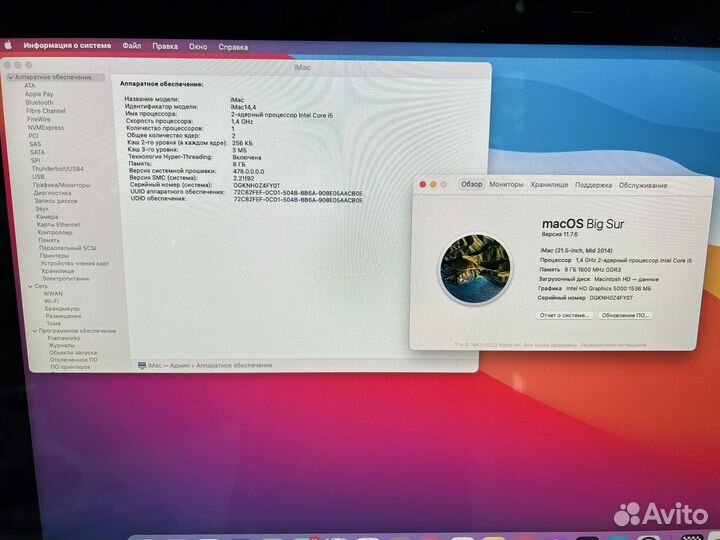Screen dimensions: 720x540
Task: Select Графика/Мониторы in the sidebar
Action: (x=62, y=185)
